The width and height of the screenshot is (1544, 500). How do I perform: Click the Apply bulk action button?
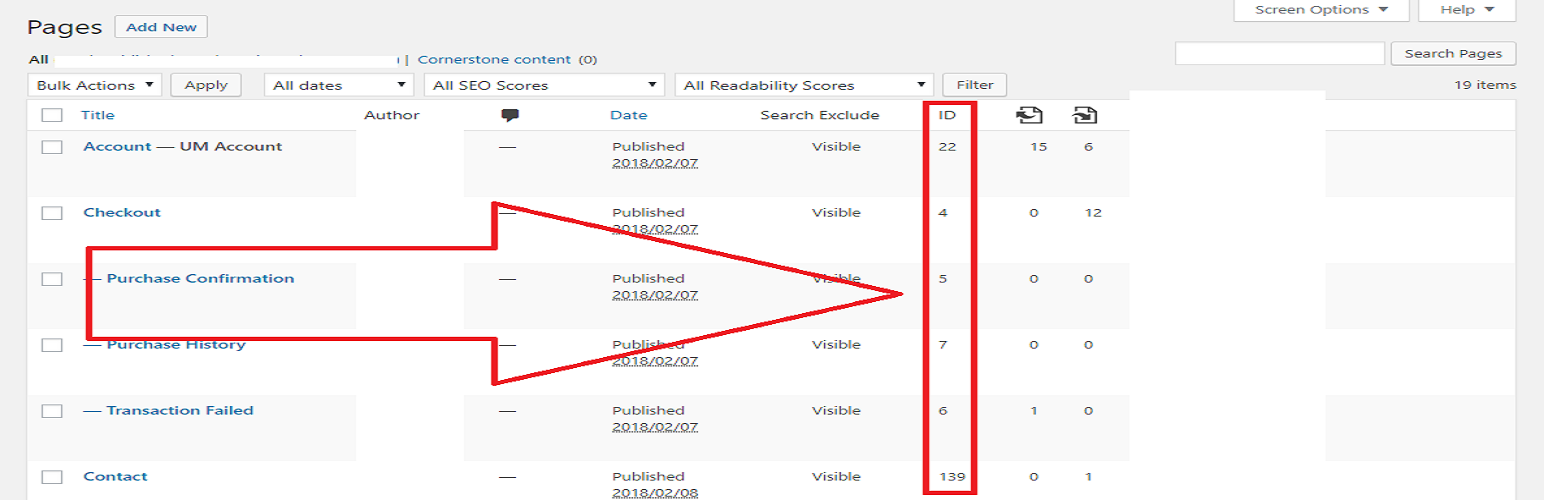tap(206, 85)
